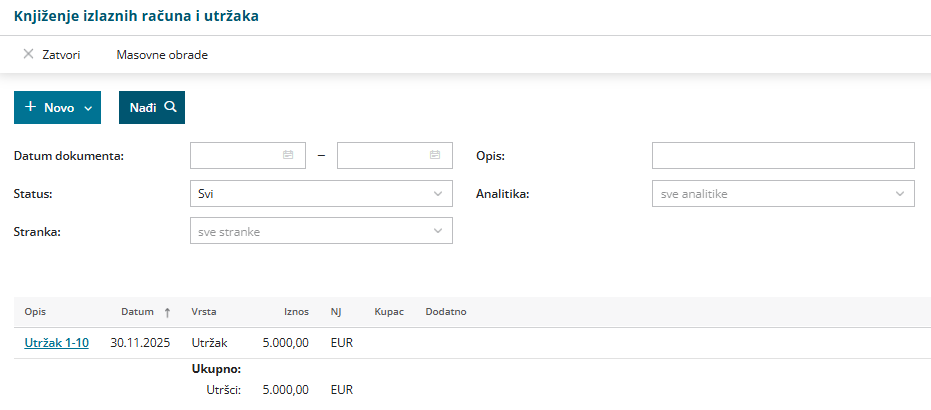This screenshot has height=410, width=931.
Task: Click the Datum column header
Action: click(137, 312)
